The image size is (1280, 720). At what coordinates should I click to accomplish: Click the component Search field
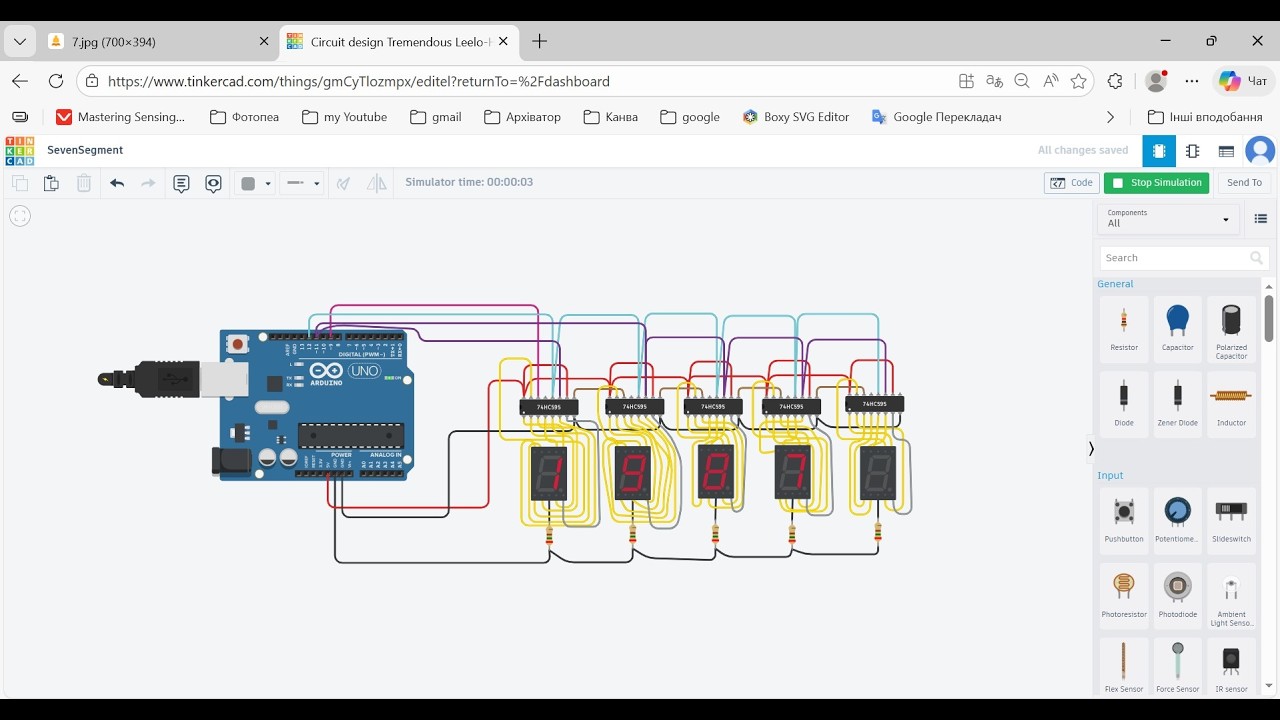tap(1184, 258)
